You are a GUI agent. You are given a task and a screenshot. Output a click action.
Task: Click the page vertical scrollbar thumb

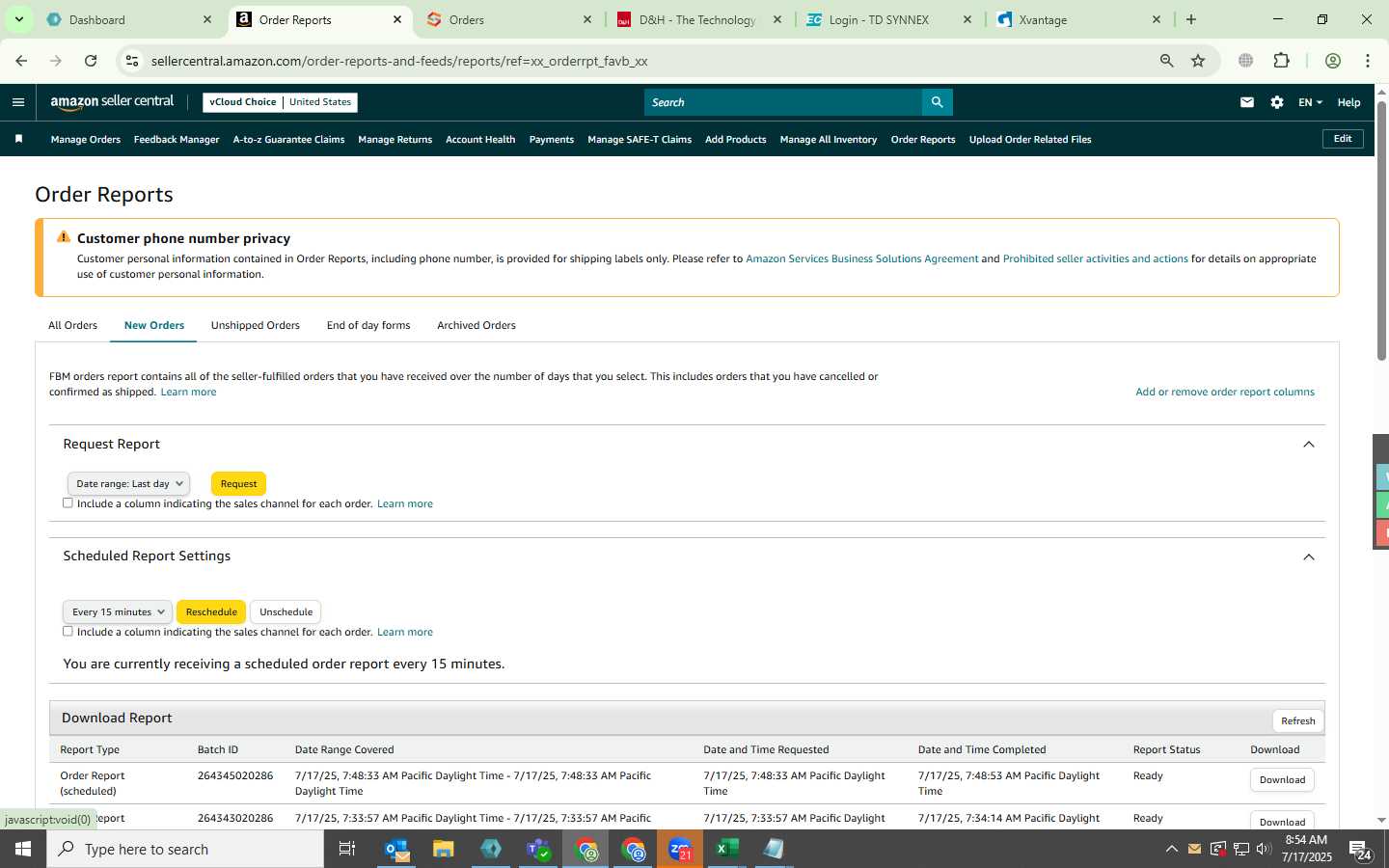(1381, 230)
